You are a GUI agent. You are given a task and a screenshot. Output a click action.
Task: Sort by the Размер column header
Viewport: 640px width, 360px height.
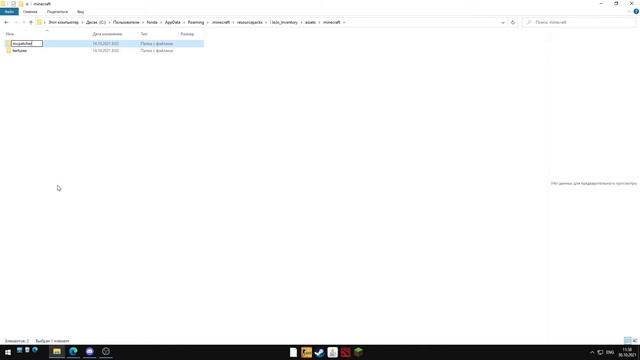click(x=187, y=34)
